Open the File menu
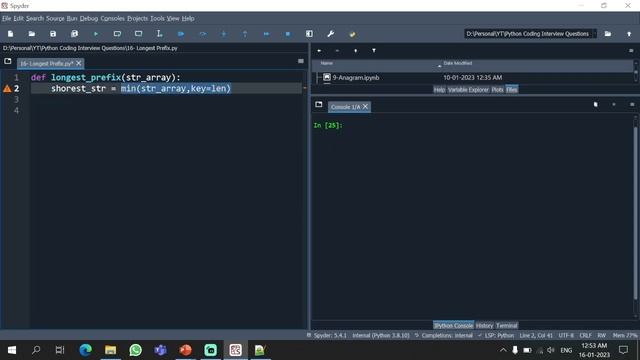Viewport: 640px width, 360px height. (x=7, y=18)
